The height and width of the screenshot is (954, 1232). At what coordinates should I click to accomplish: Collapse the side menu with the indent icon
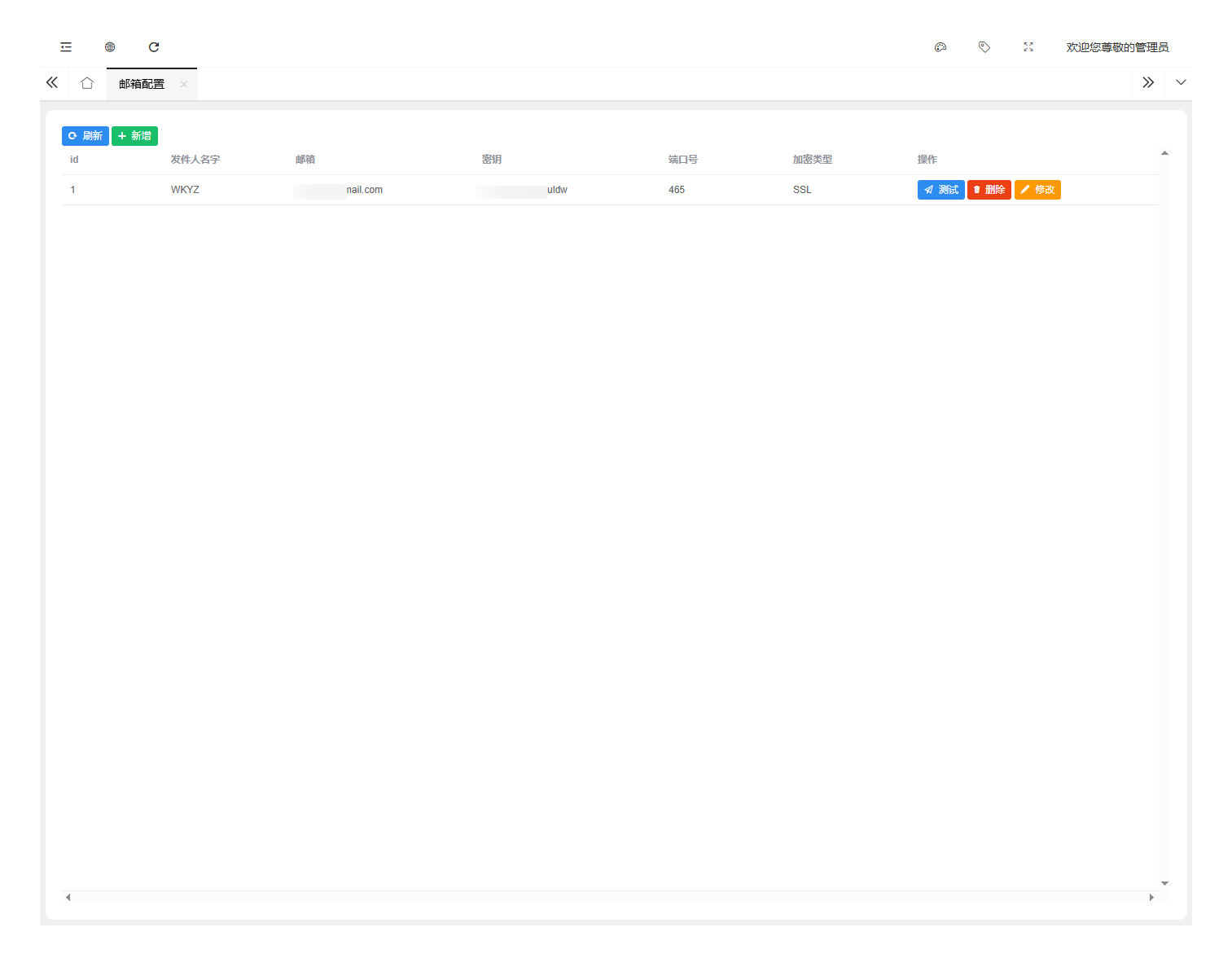pos(66,47)
